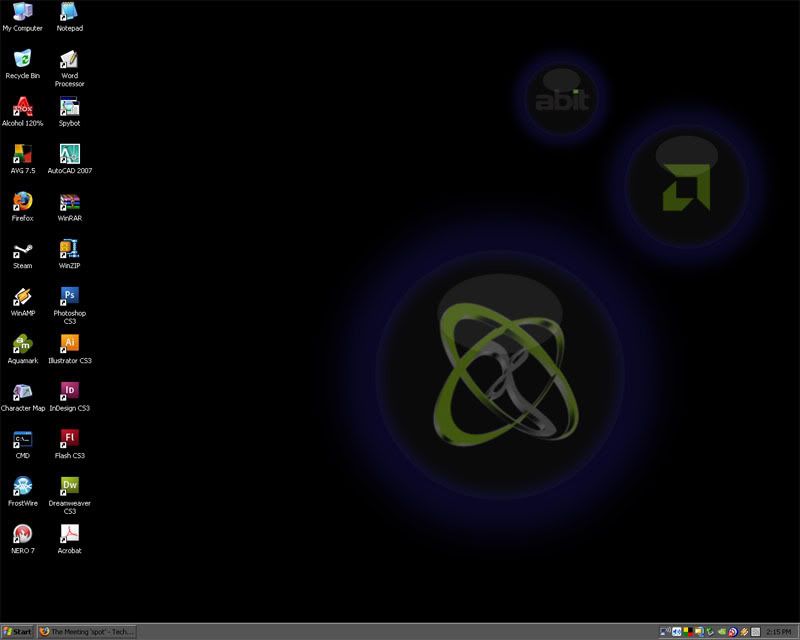
Task: Select the Flash CS3 icon
Action: (69, 444)
